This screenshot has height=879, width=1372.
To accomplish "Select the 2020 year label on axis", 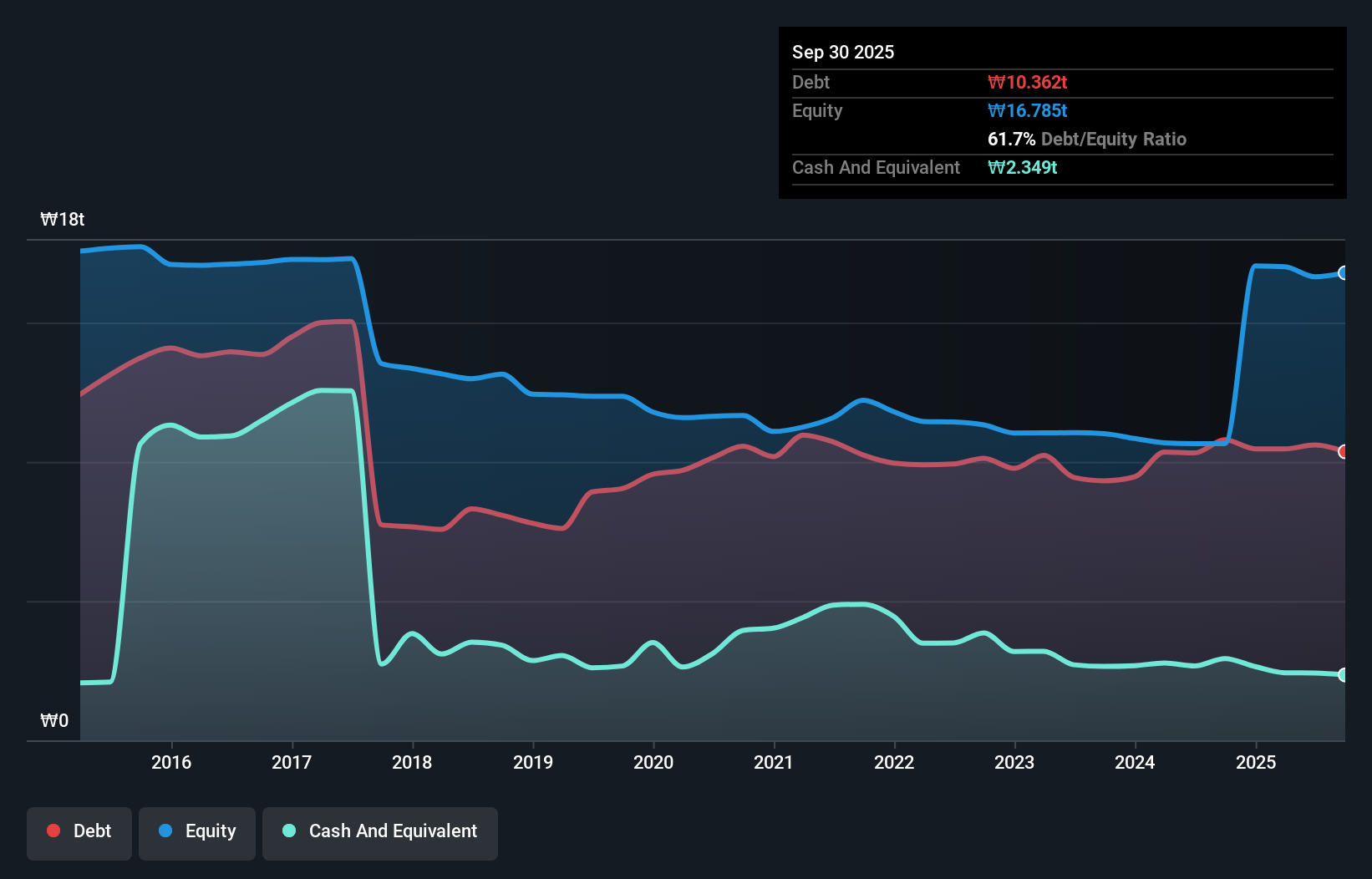I will pyautogui.click(x=654, y=762).
